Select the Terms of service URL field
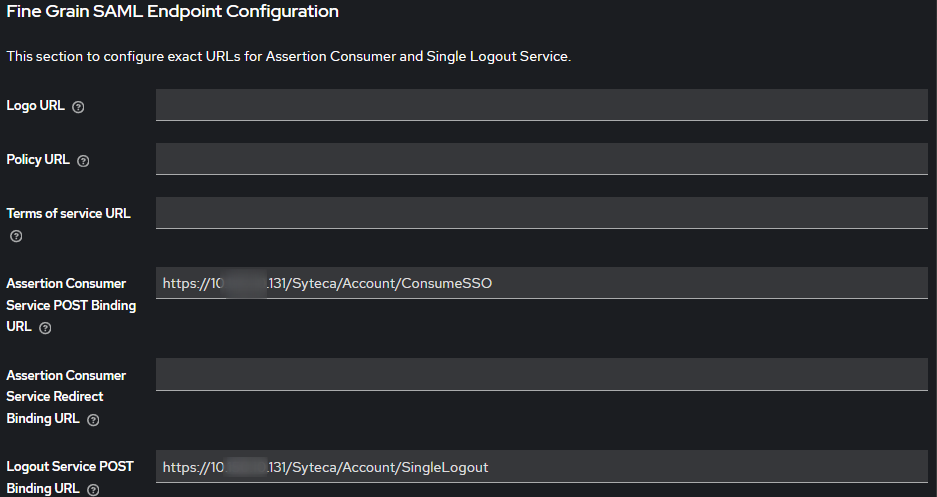Viewport: 937px width, 497px height. (541, 213)
